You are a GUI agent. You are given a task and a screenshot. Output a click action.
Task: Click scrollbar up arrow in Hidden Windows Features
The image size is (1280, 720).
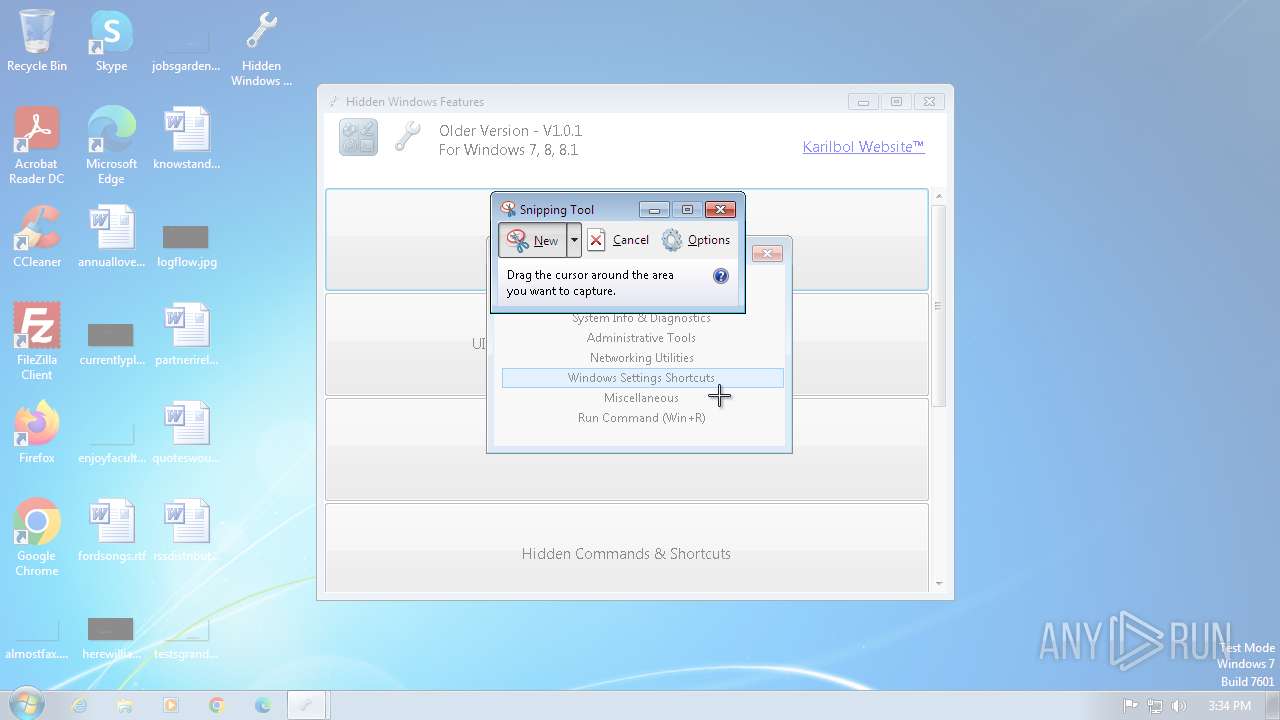click(x=939, y=197)
